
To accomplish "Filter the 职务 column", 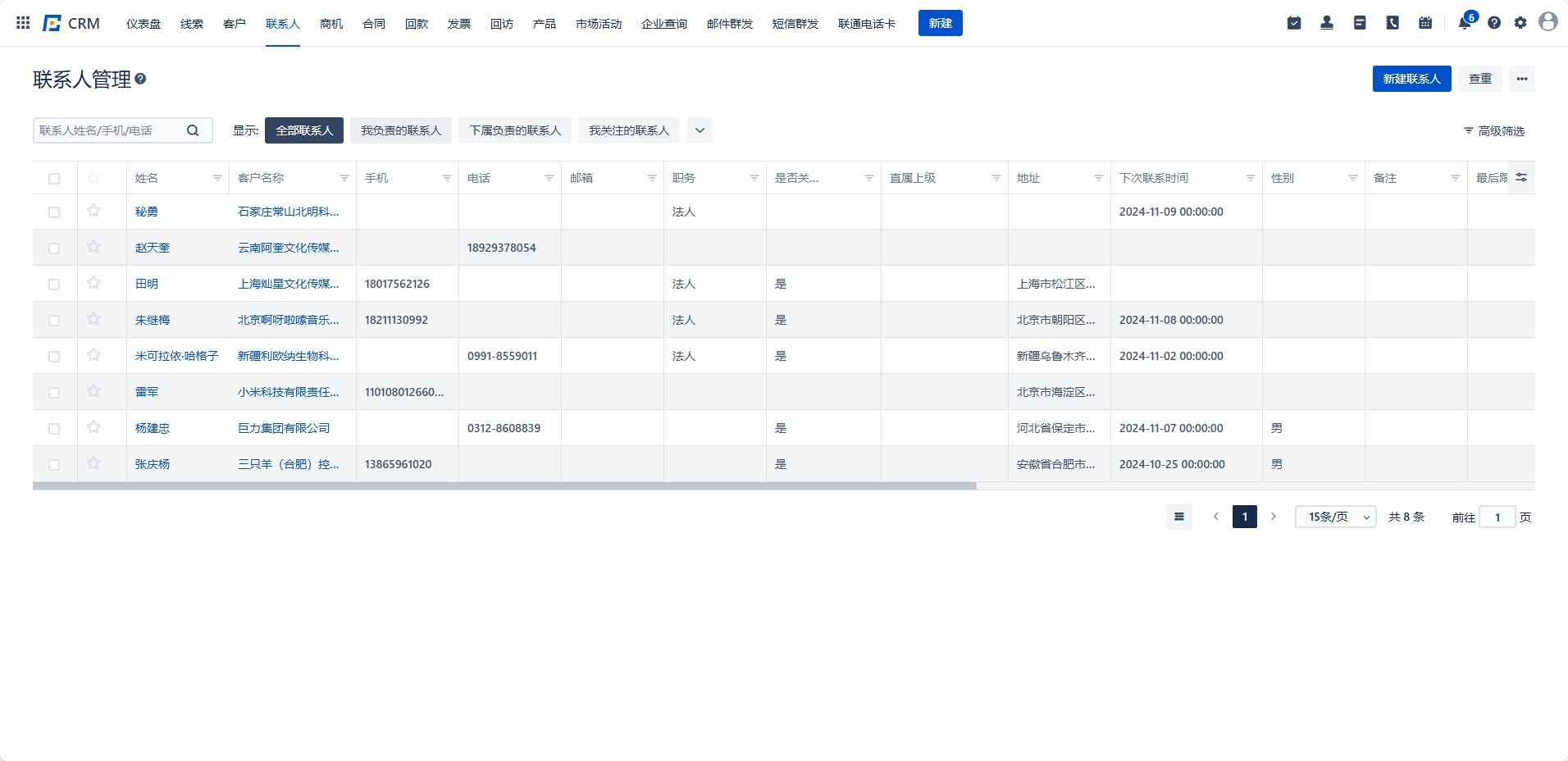I will (x=754, y=178).
